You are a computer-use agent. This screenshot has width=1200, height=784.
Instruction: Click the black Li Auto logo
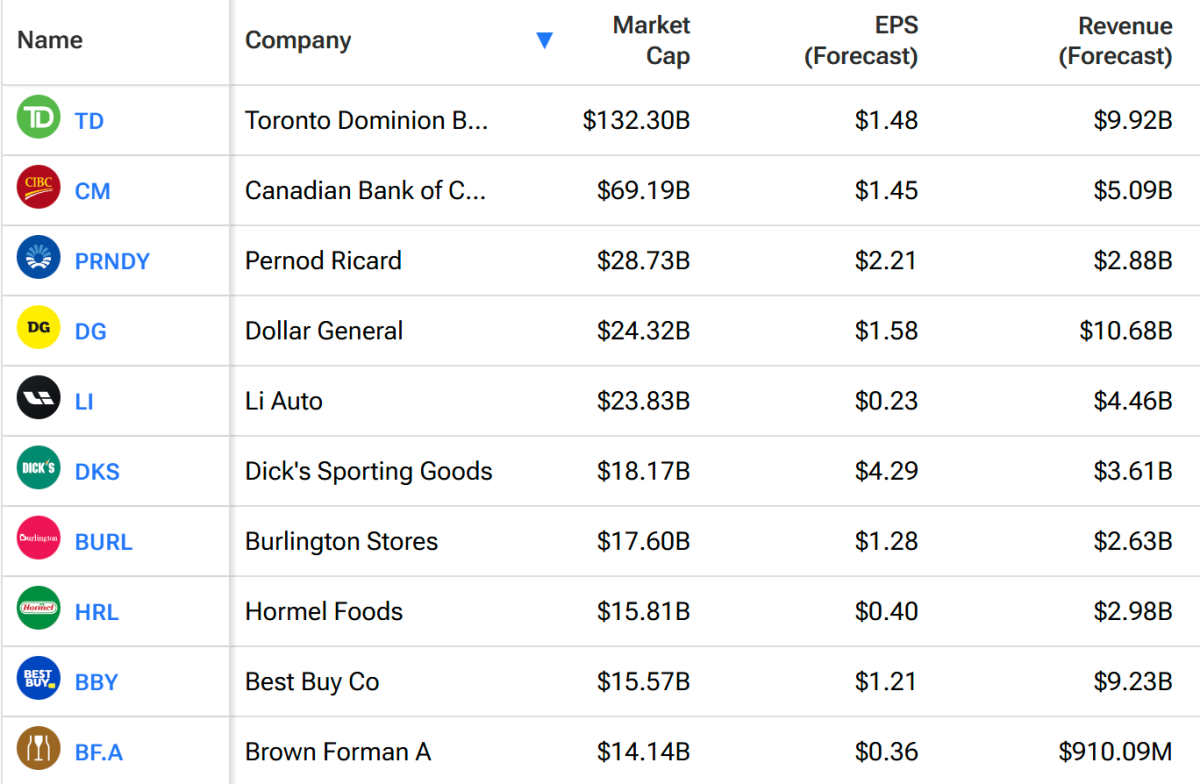[39, 400]
